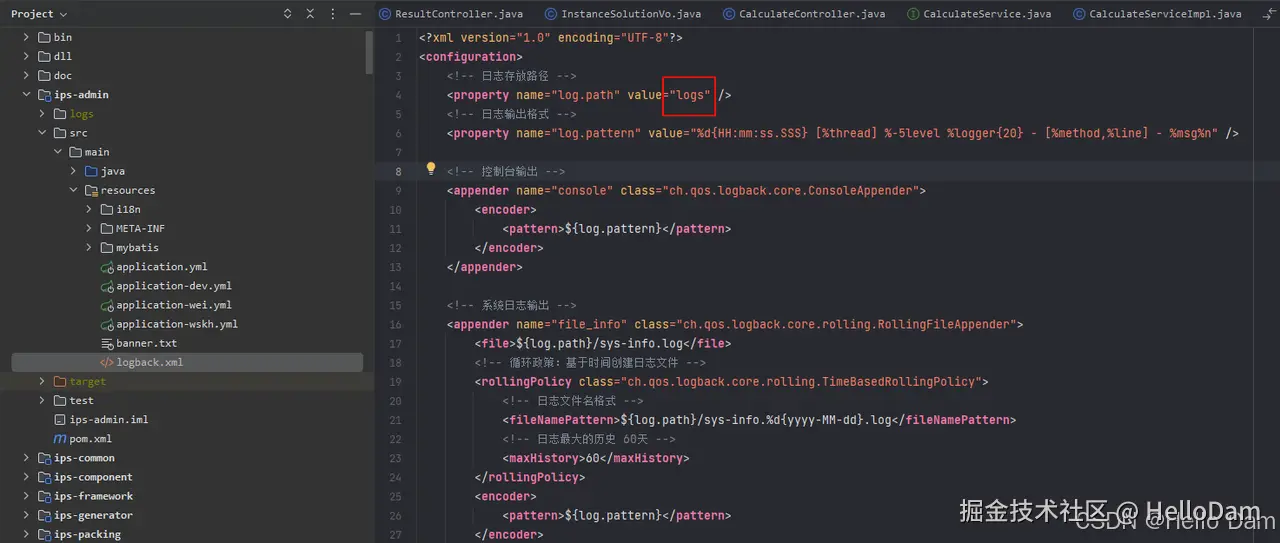This screenshot has height=543, width=1280.
Task: Click the "logs" value on line 4
Action: (690, 95)
